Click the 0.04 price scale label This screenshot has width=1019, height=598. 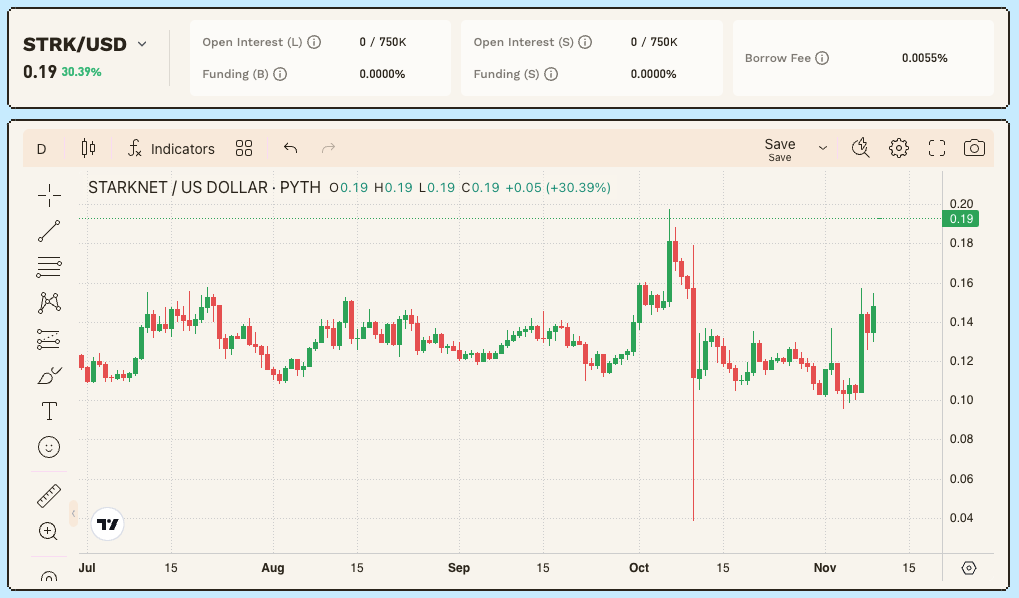point(961,518)
